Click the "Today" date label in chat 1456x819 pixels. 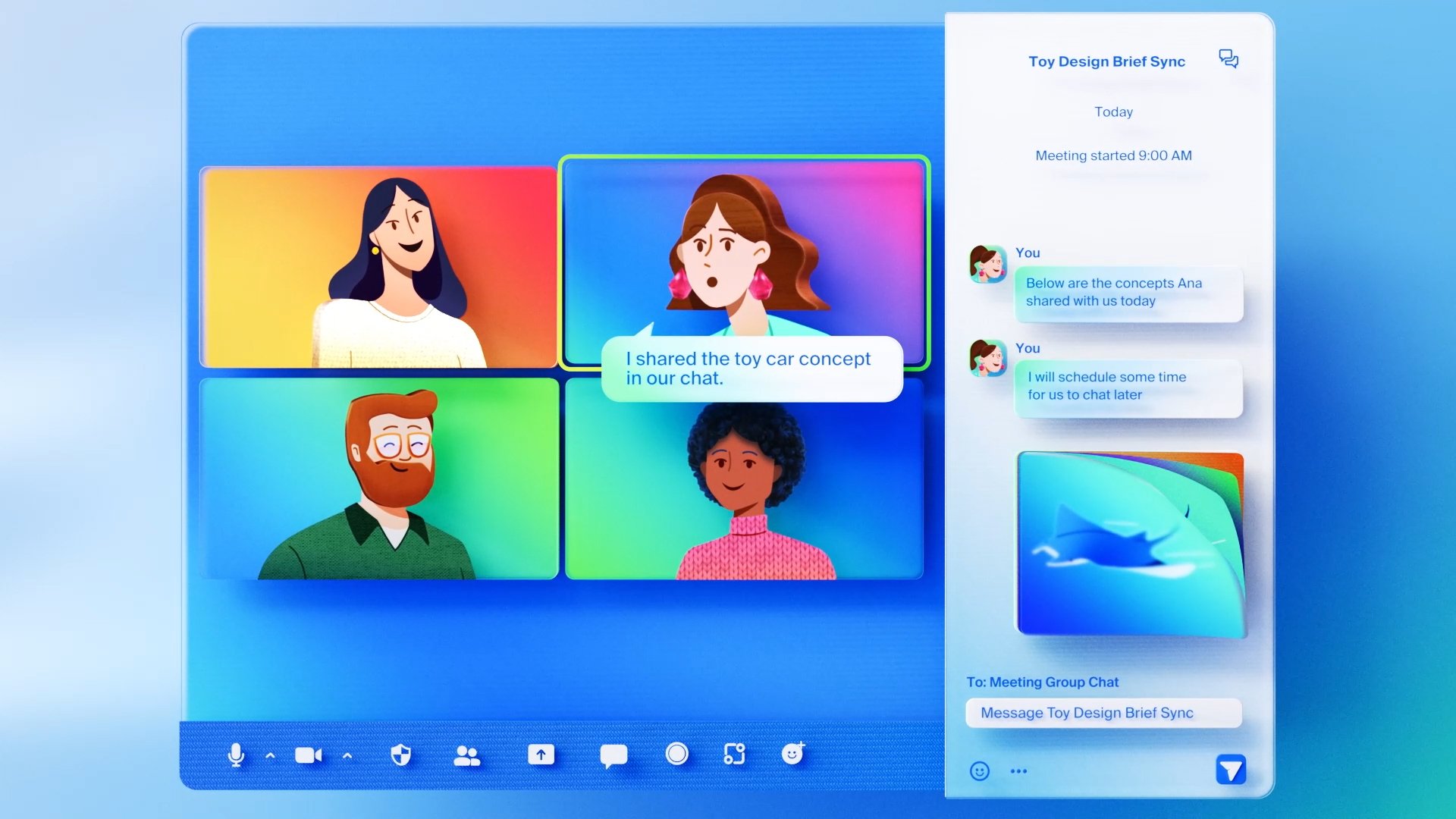point(1113,111)
